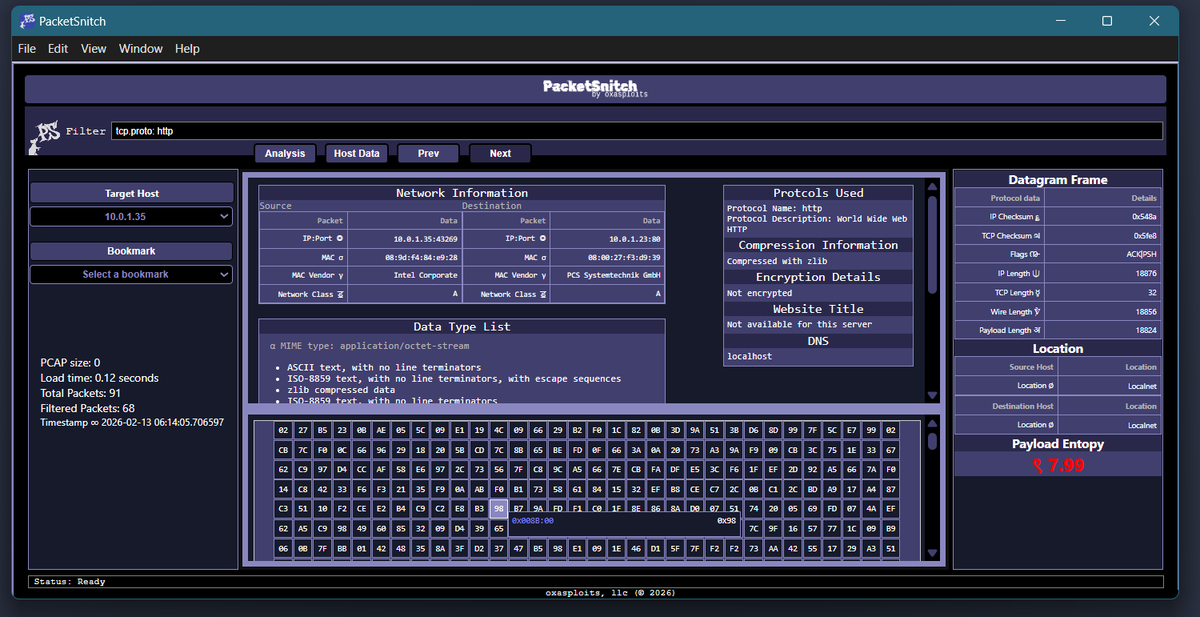Click the hex dump scrollbar thumb

pyautogui.click(x=932, y=441)
